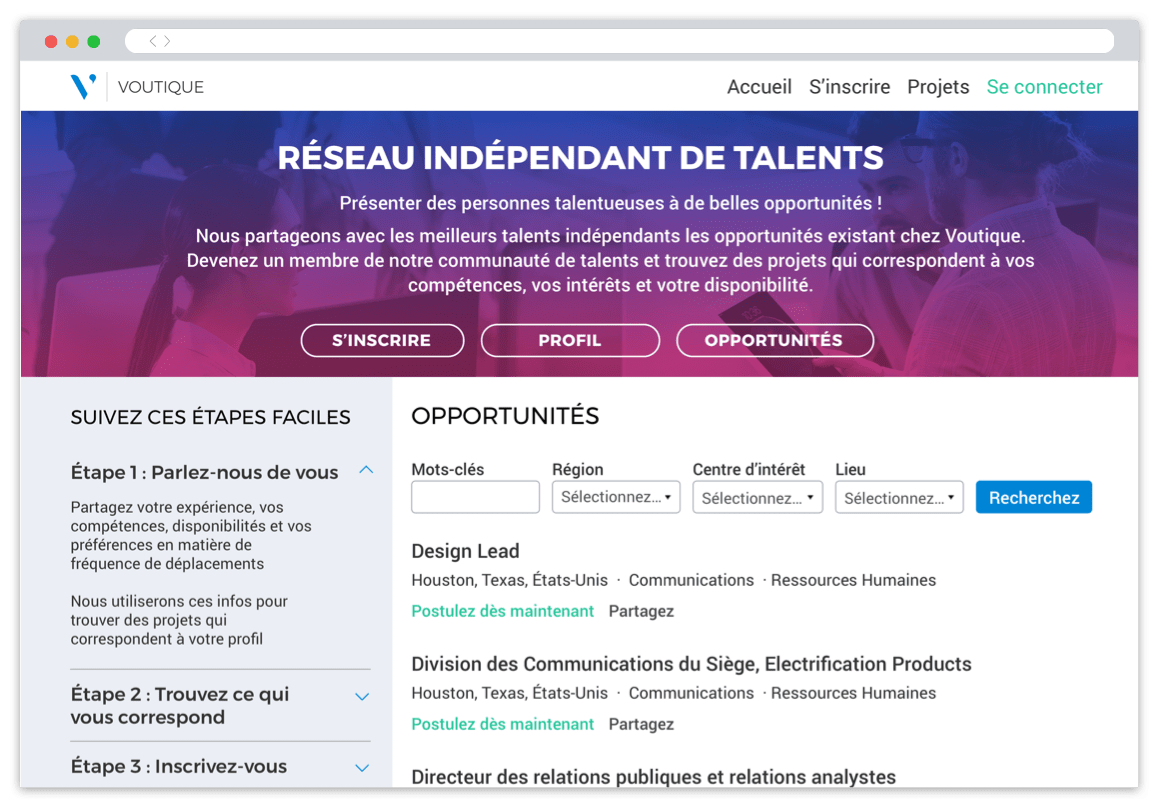The height and width of the screenshot is (808, 1160).
Task: Click the Recherchez search button
Action: 1033,497
